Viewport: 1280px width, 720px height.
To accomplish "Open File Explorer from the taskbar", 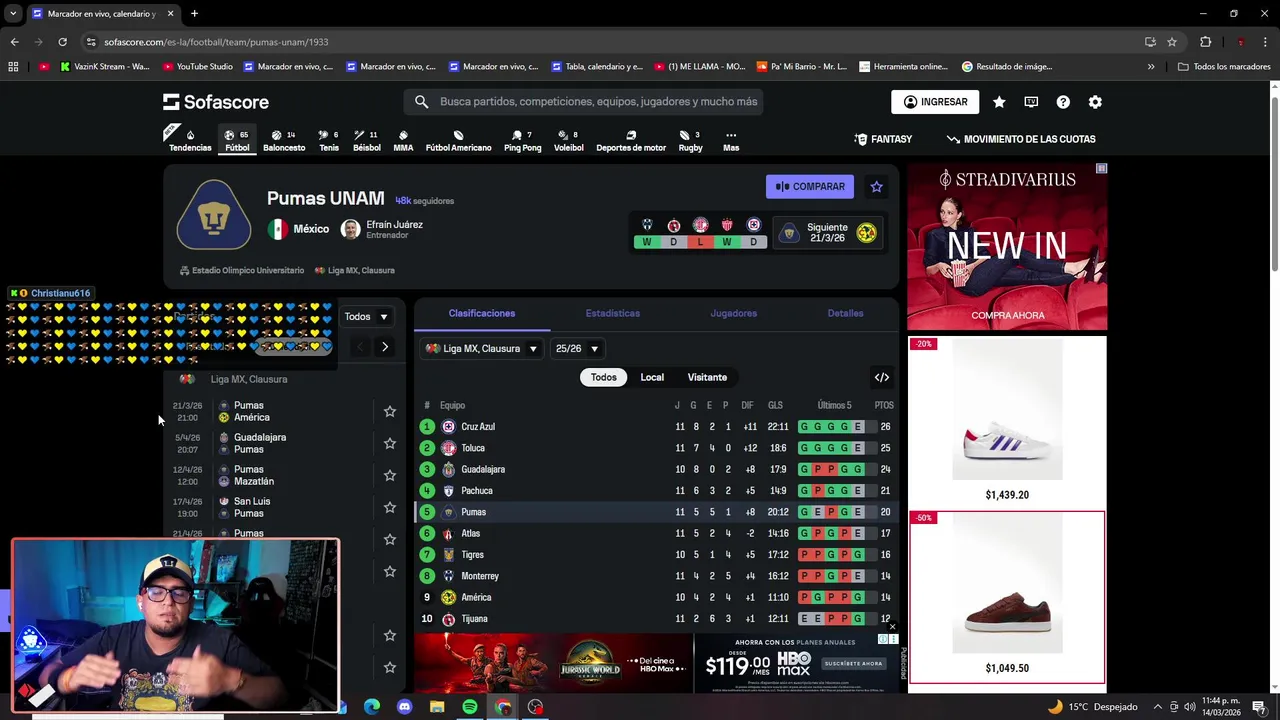I will point(437,707).
